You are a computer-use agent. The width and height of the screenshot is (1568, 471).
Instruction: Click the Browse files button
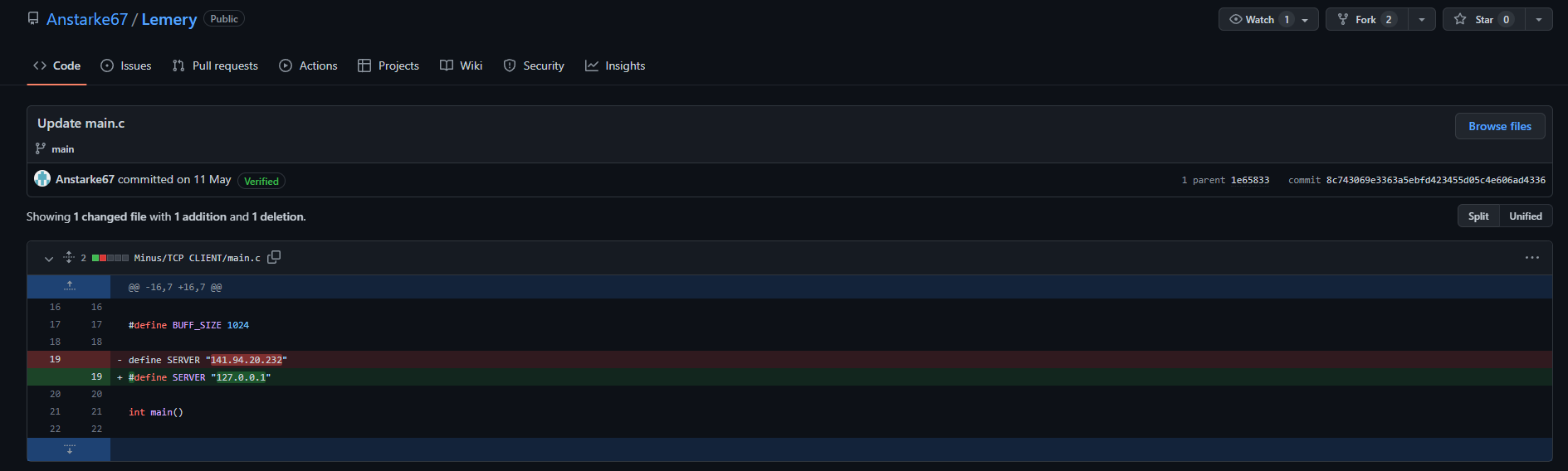(1499, 126)
